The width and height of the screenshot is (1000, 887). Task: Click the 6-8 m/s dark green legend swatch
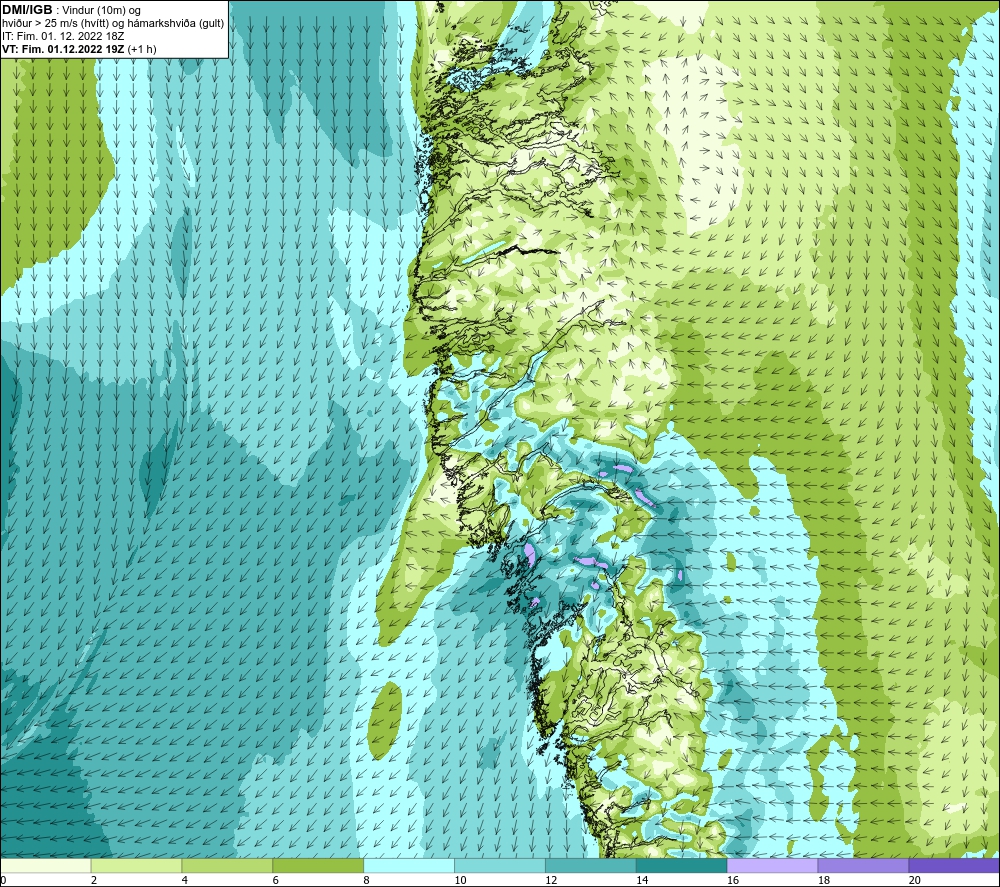click(318, 865)
